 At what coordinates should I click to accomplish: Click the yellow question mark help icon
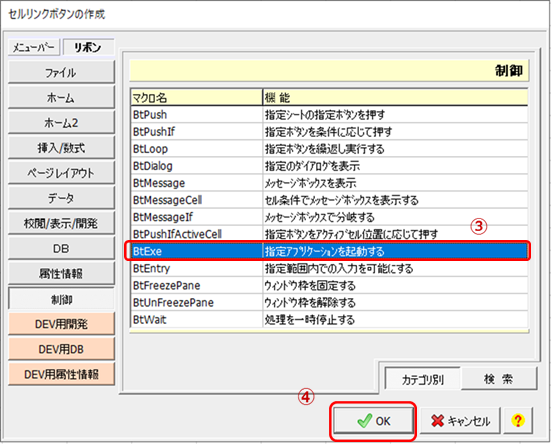(x=518, y=420)
